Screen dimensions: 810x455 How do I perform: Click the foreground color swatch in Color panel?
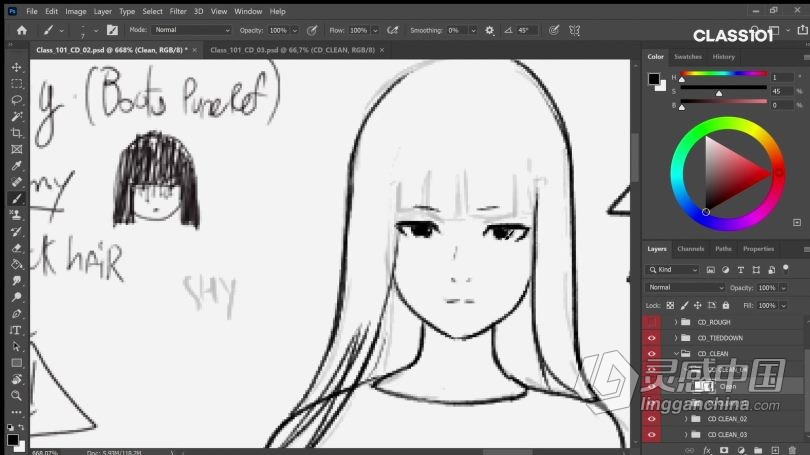pyautogui.click(x=653, y=79)
